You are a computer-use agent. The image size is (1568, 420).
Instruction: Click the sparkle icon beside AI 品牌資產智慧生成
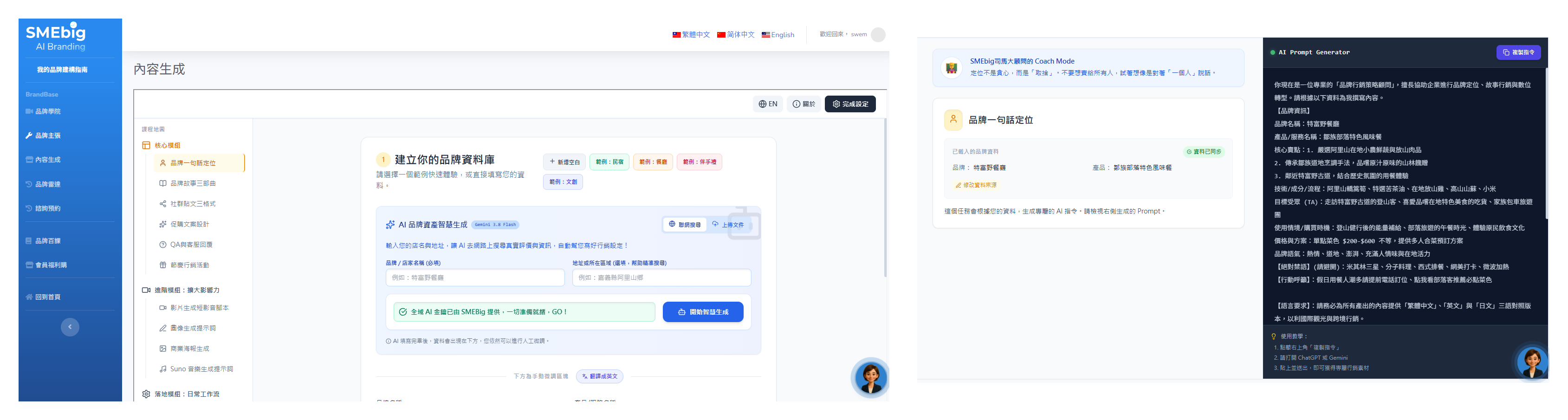click(390, 225)
